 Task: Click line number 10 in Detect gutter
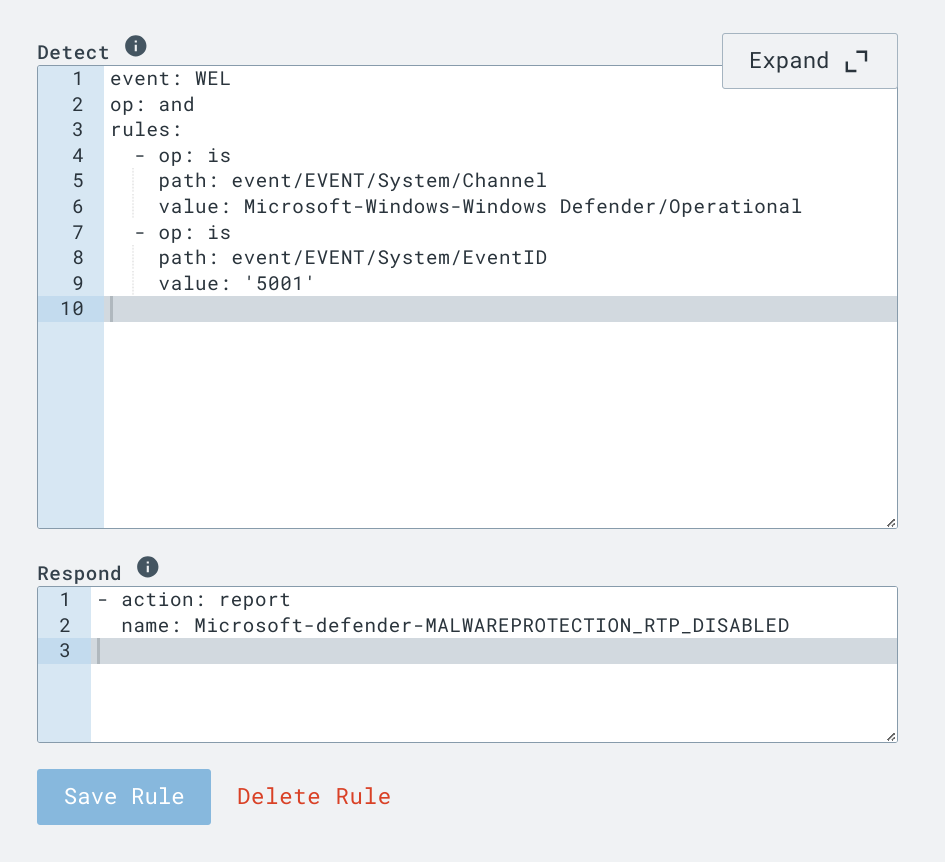[x=71, y=309]
